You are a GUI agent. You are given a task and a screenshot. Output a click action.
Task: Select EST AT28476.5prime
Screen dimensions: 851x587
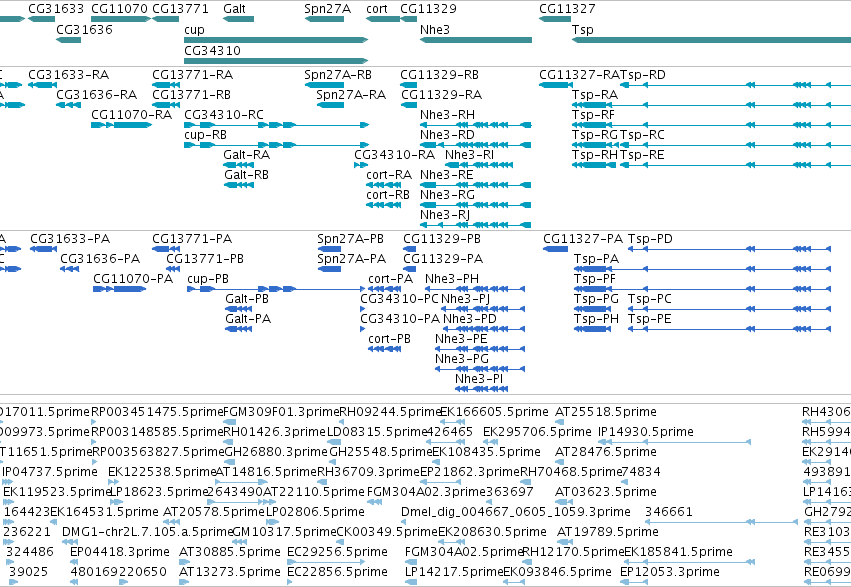coord(560,462)
